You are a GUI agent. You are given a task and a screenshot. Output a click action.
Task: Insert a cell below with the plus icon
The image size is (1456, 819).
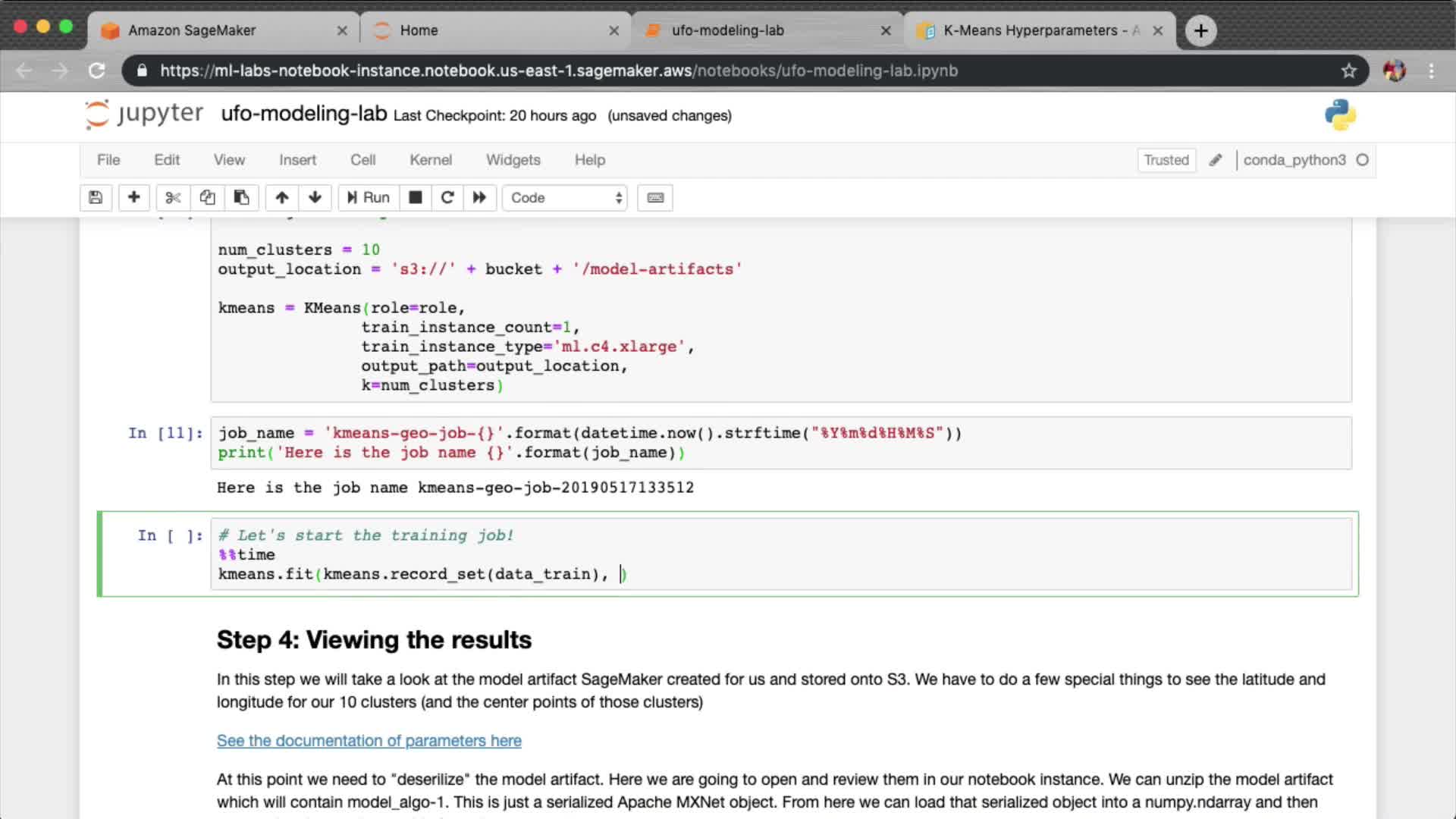coord(133,198)
